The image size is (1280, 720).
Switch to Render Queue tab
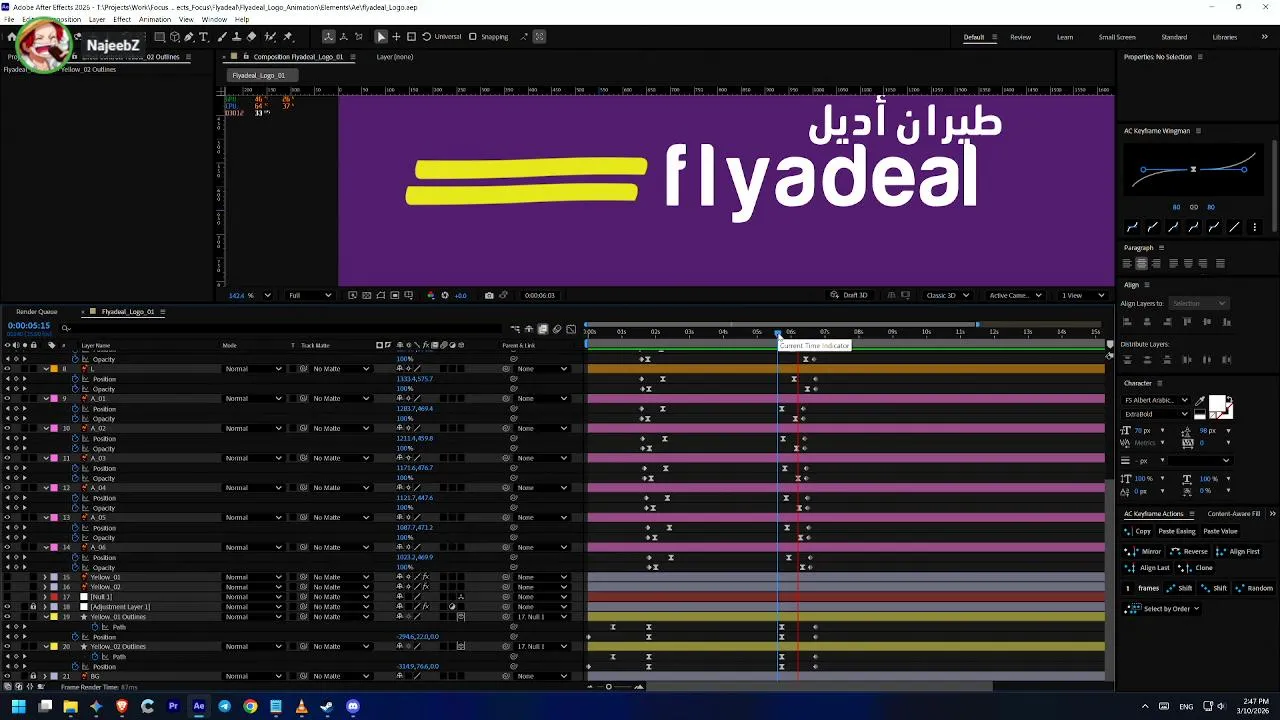coord(37,312)
